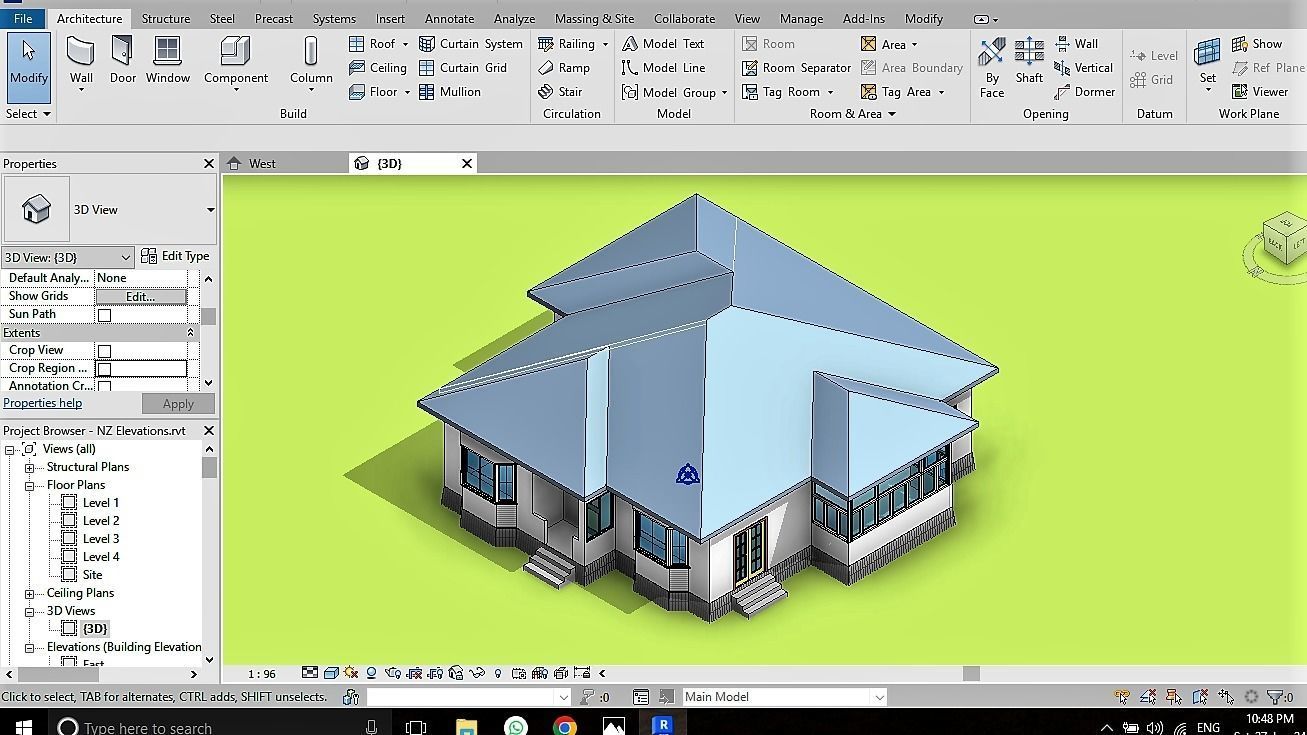Open the Main Model workset dropdown
Viewport: 1307px width, 735px height.
879,697
